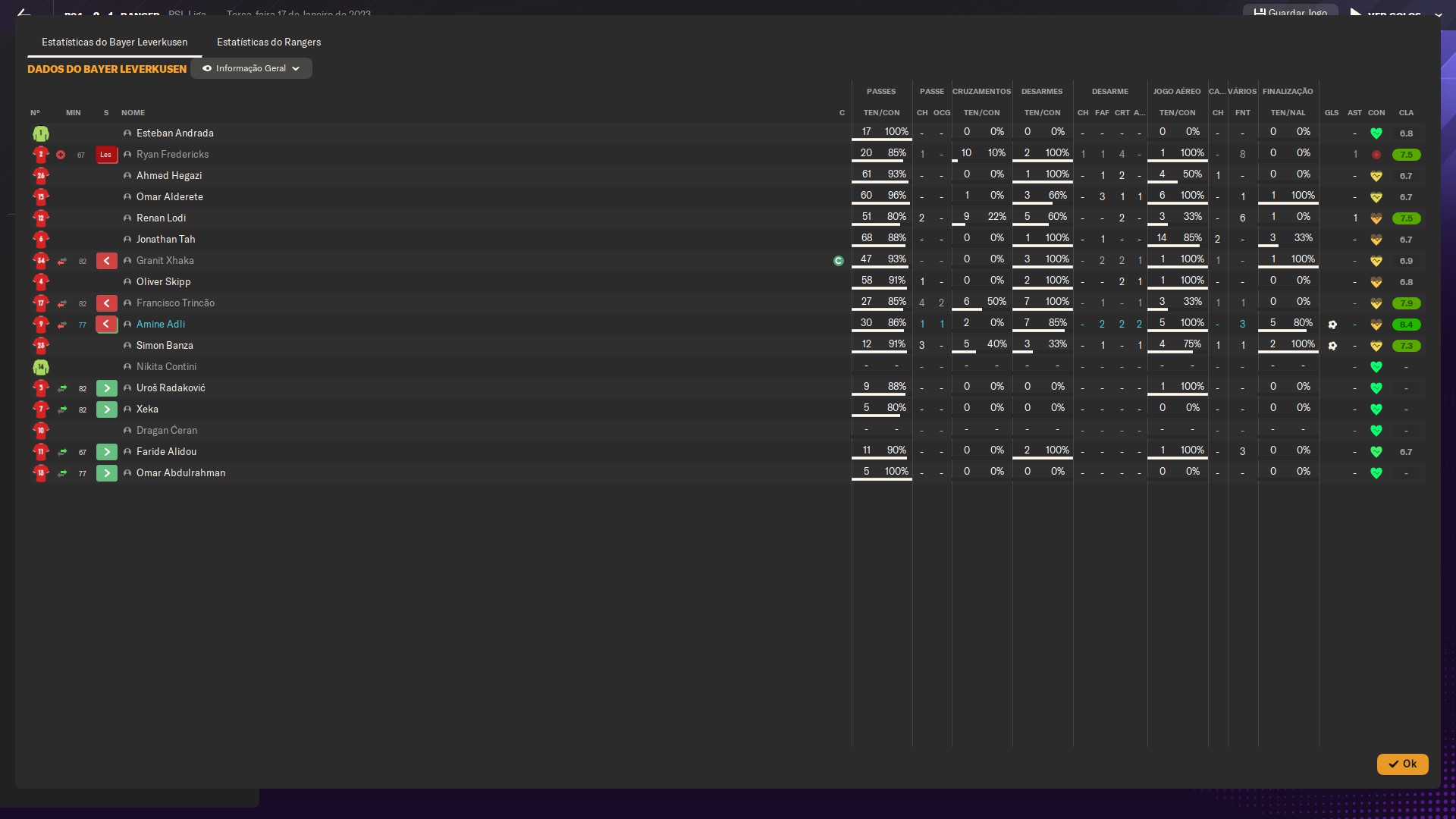The height and width of the screenshot is (819, 1456).
Task: Click Ryan Fredericks' red shirt number icon
Action: click(x=41, y=155)
